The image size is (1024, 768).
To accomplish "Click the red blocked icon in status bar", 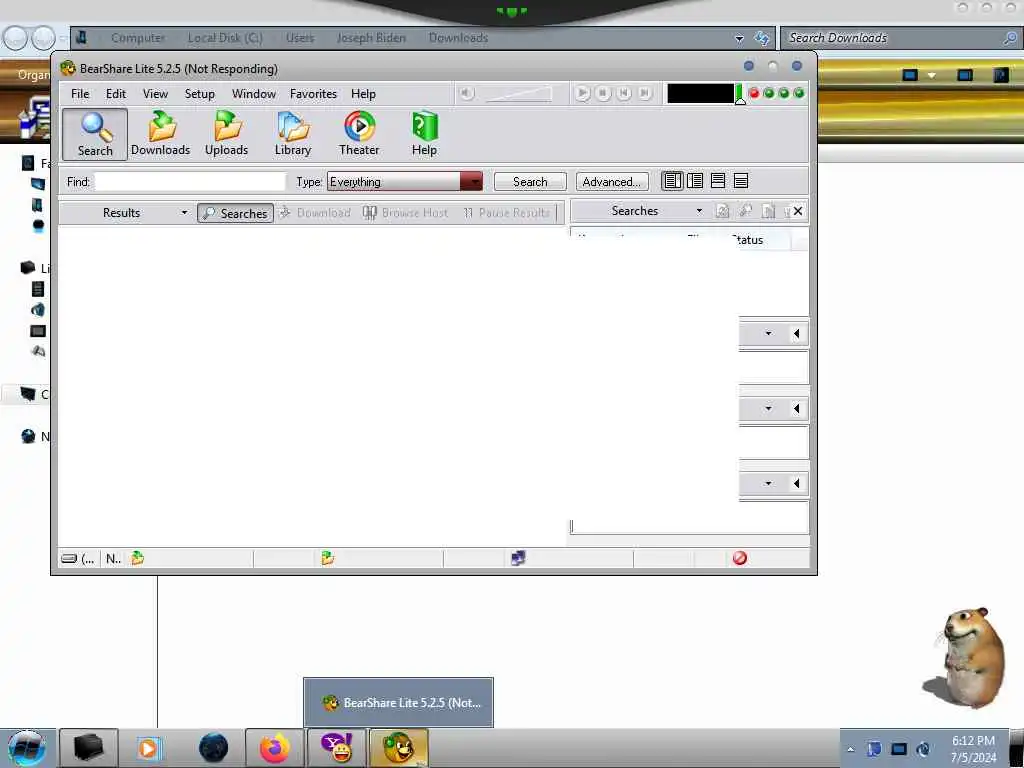I will click(740, 558).
